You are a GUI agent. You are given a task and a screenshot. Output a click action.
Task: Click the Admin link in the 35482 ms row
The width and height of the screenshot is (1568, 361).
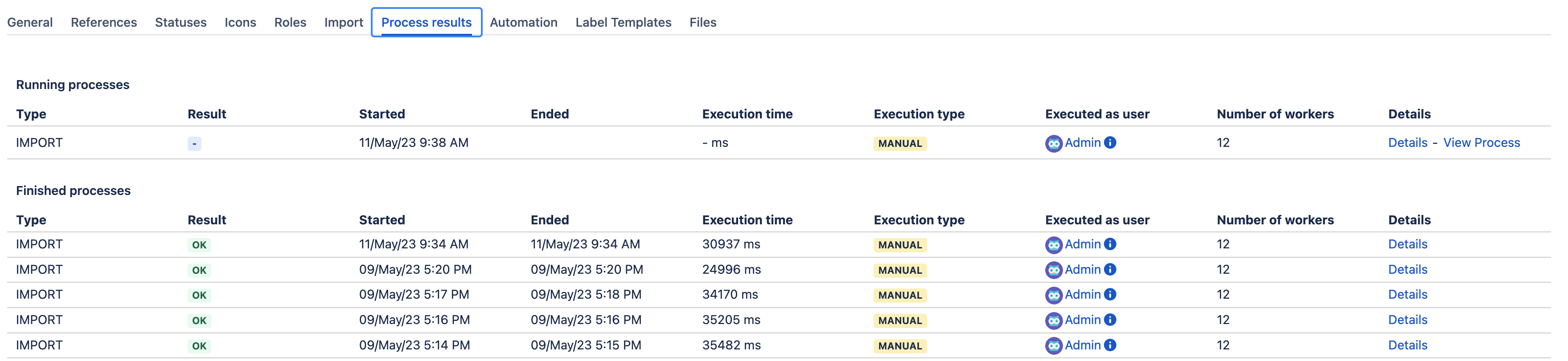[1083, 346]
